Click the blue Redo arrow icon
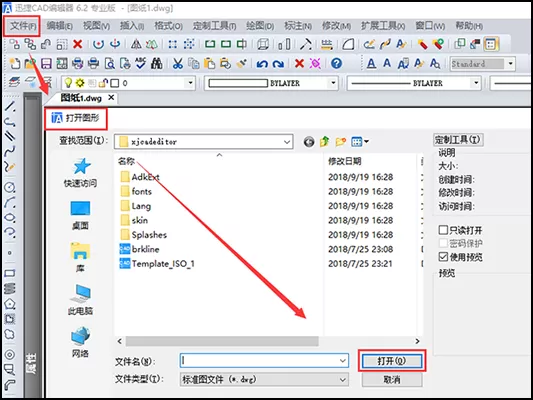 point(278,64)
